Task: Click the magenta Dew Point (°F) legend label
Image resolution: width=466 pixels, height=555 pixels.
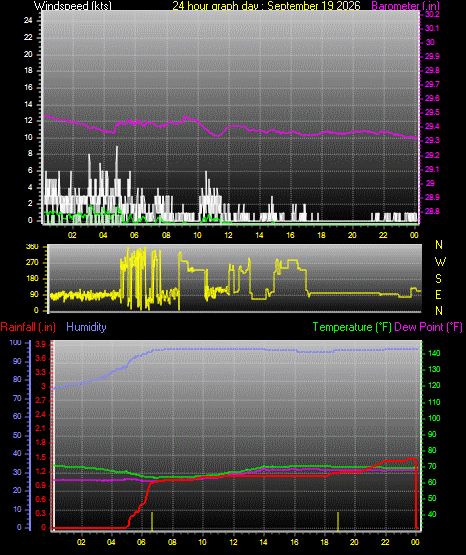Action: point(428,327)
